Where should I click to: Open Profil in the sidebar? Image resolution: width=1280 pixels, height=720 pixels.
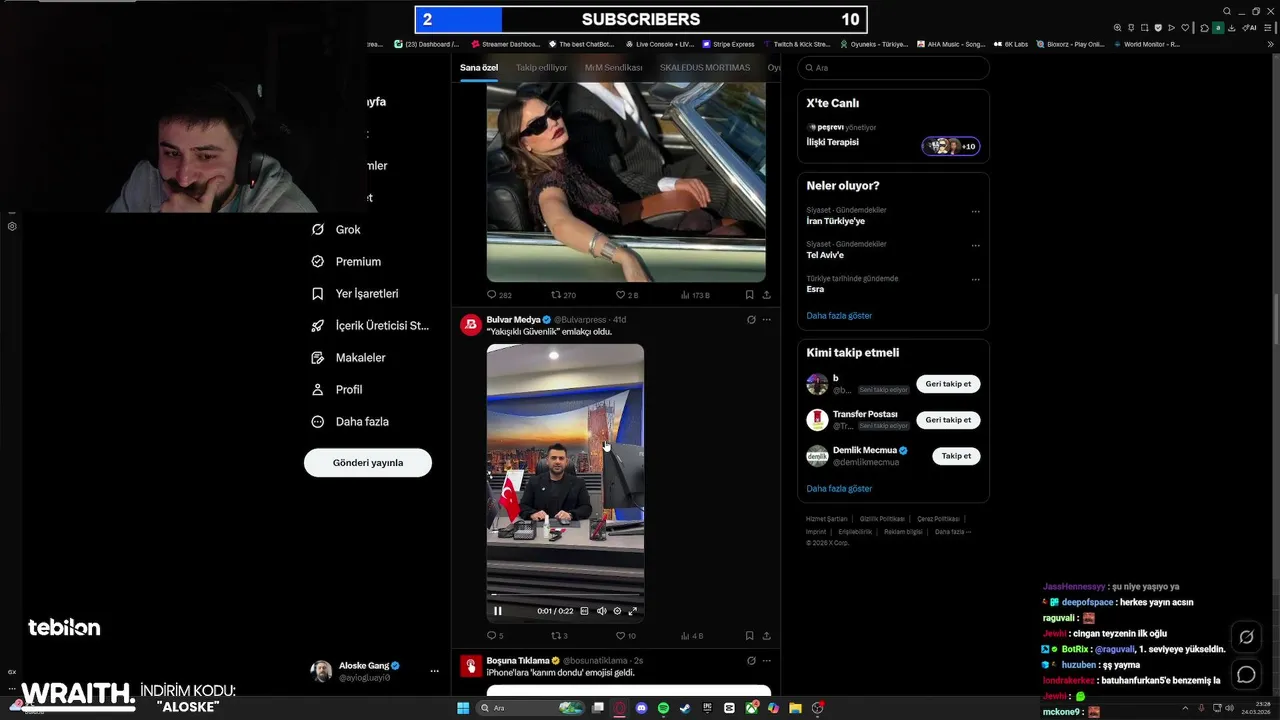337,390
